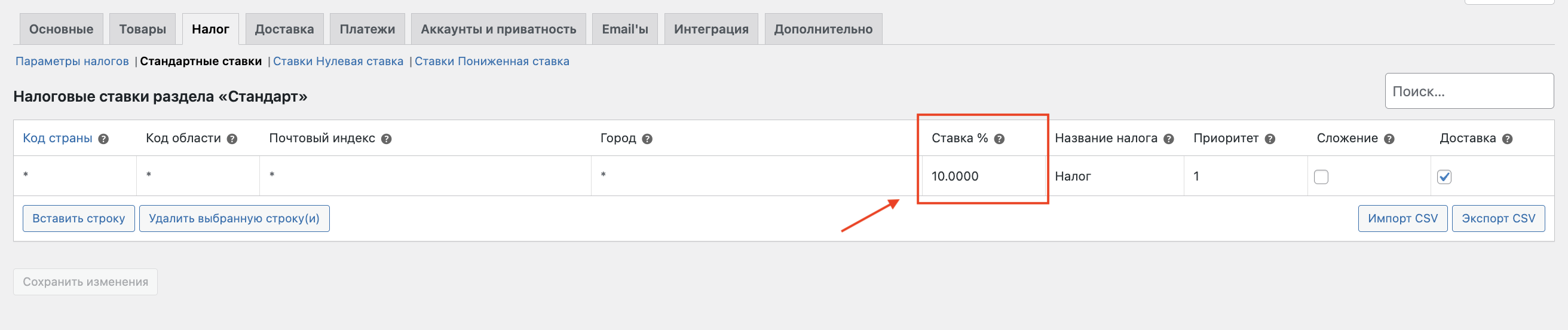Click help icon beside Ставка %

[999, 139]
